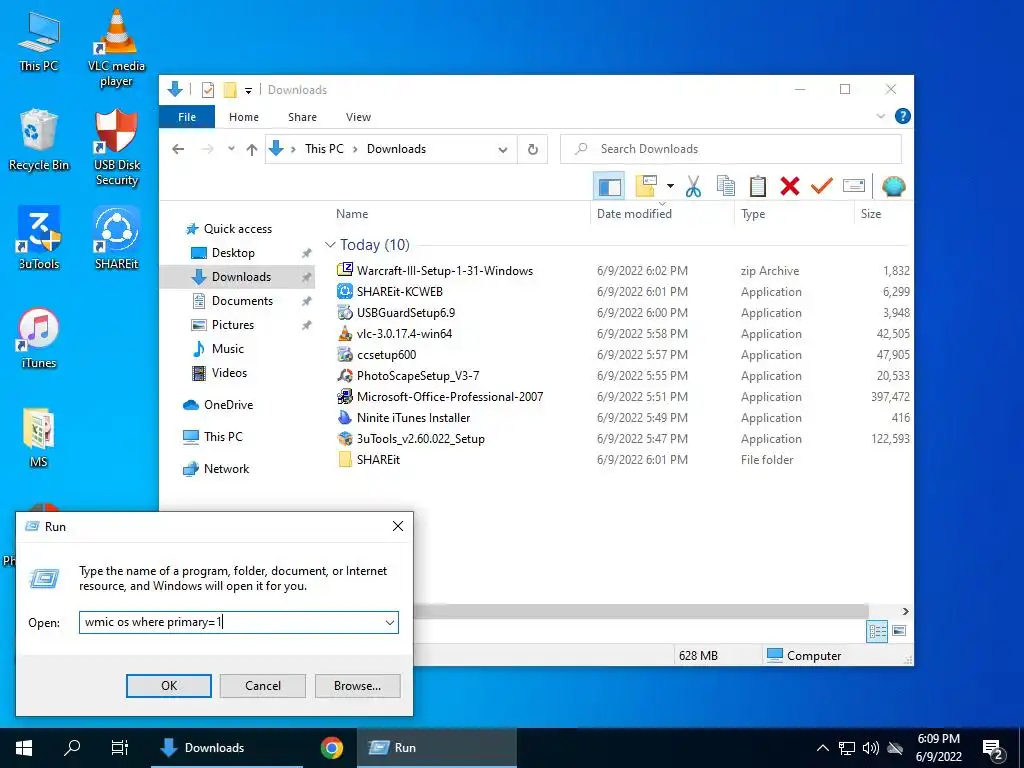This screenshot has height=768, width=1024.
Task: Click the refresh button beside address bar
Action: [533, 150]
